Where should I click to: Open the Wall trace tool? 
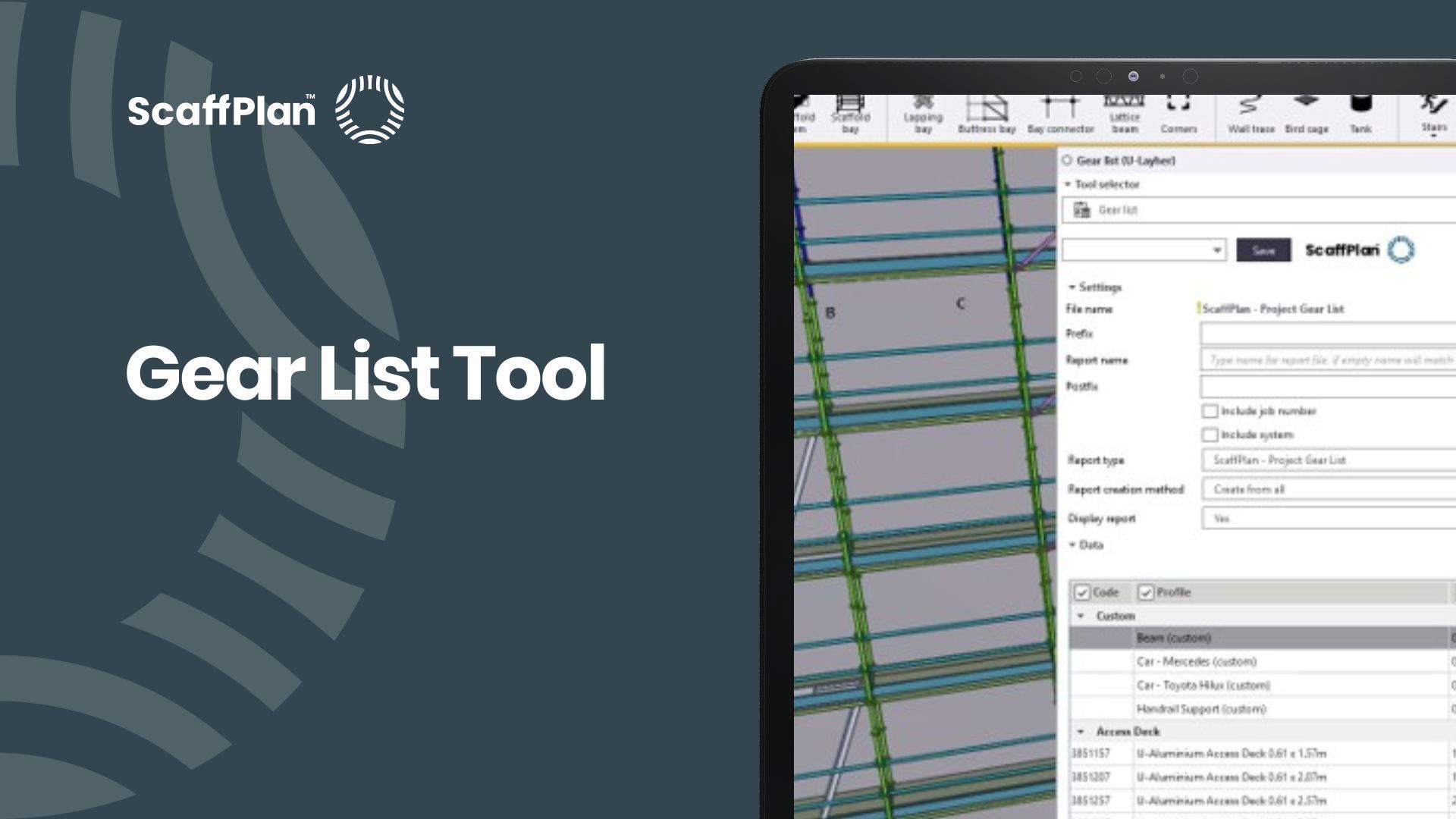click(x=1250, y=115)
